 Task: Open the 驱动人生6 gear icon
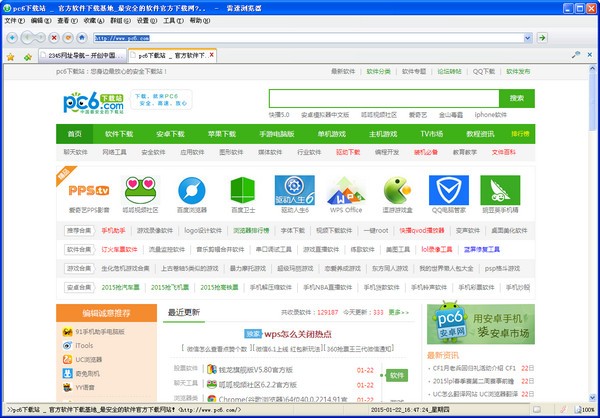[x=295, y=190]
